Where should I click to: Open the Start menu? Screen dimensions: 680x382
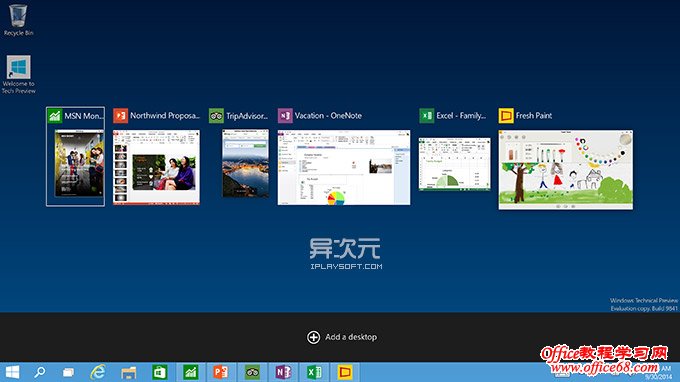coord(12,372)
